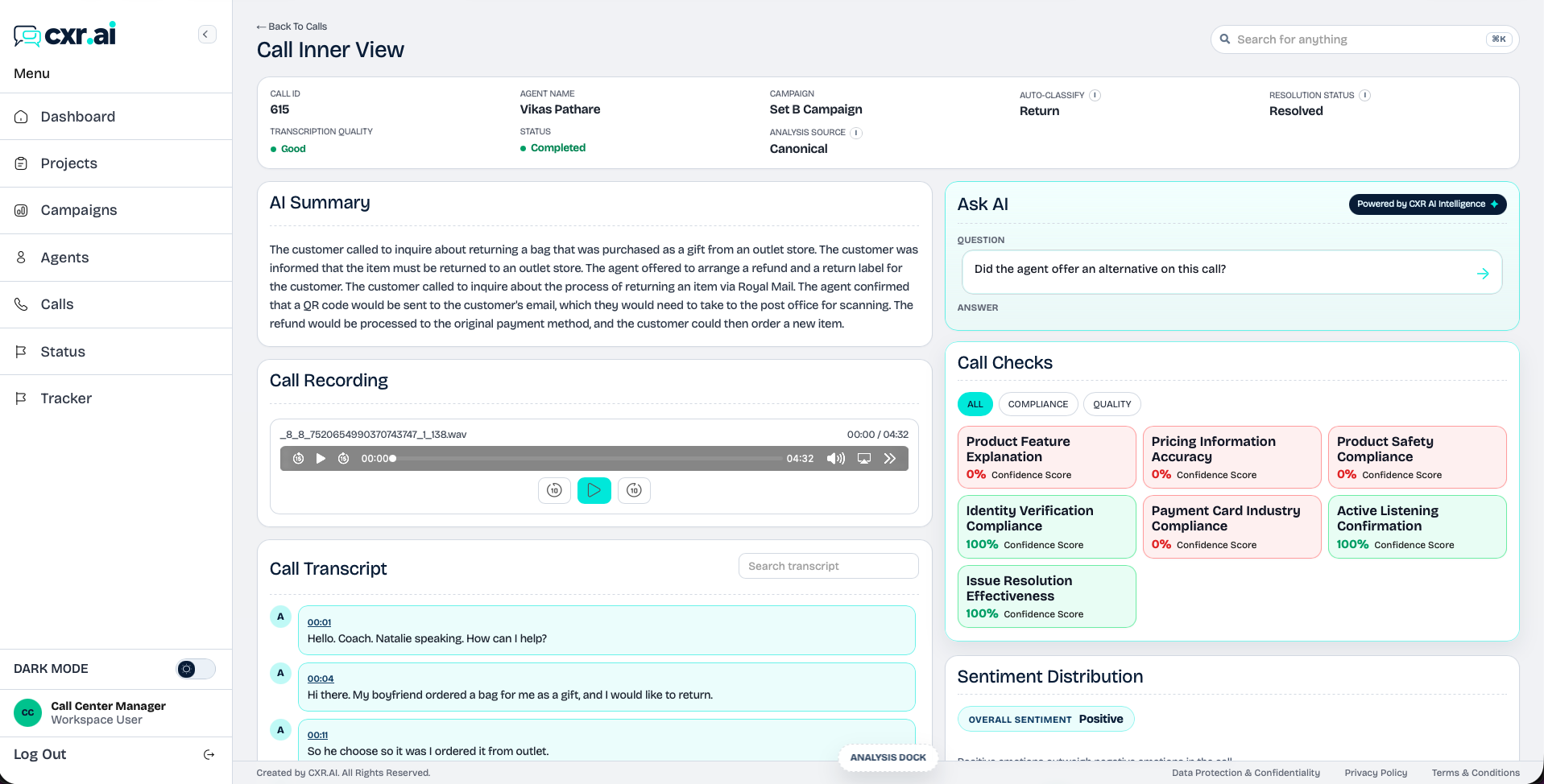Click Completed status label
The height and width of the screenshot is (784, 1544).
[x=557, y=148]
